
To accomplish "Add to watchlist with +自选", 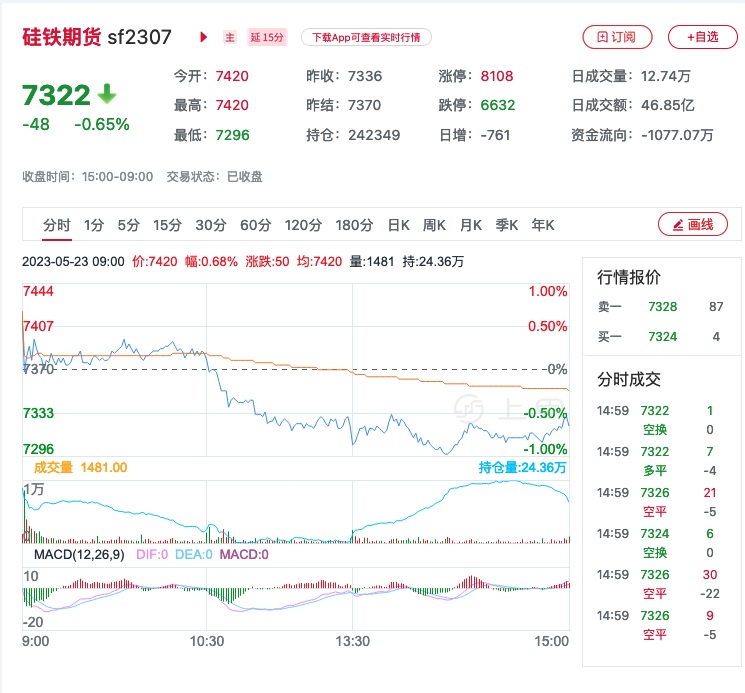I will [702, 37].
